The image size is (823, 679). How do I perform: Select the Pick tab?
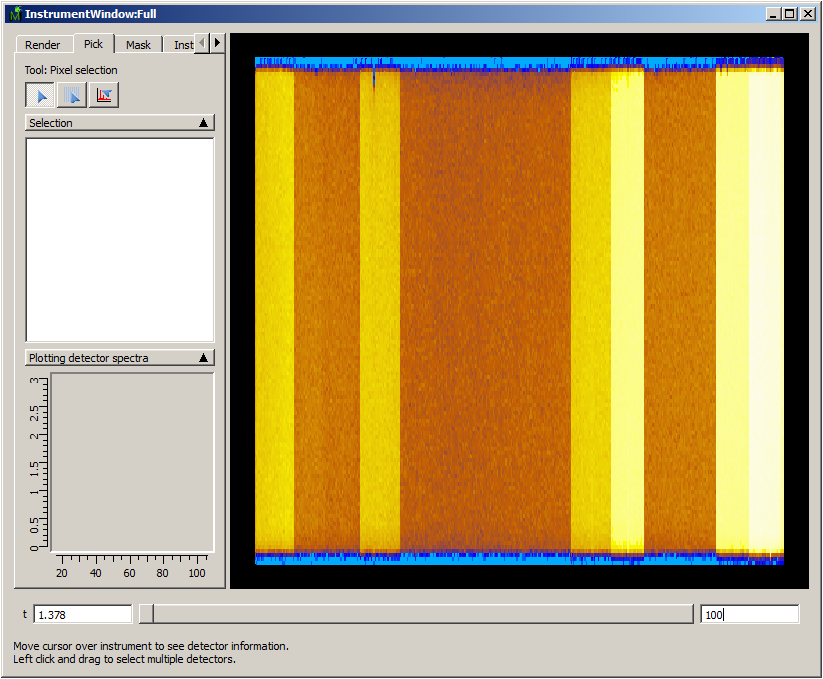[x=93, y=44]
